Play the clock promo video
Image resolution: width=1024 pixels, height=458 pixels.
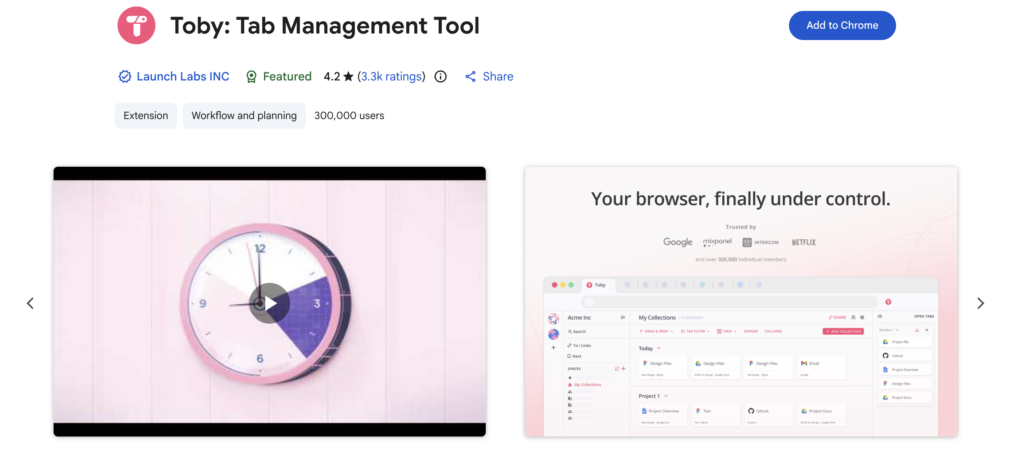pyautogui.click(x=269, y=303)
